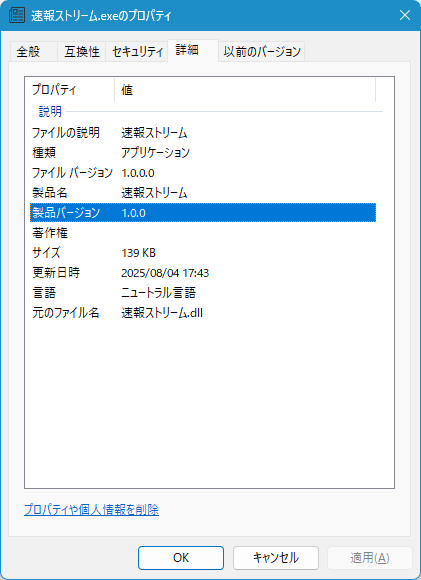Image resolution: width=421 pixels, height=580 pixels.
Task: Click the OK button
Action: pos(181,558)
